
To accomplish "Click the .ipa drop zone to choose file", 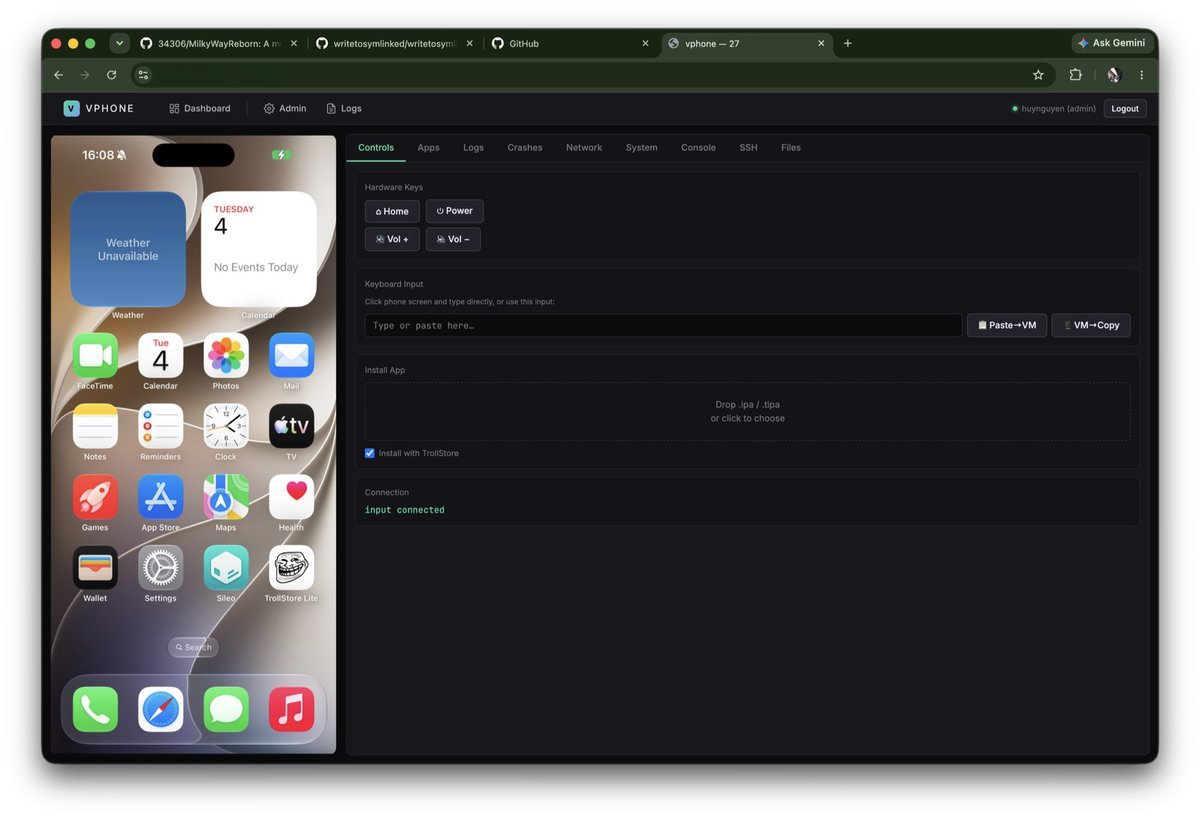I will (x=748, y=411).
